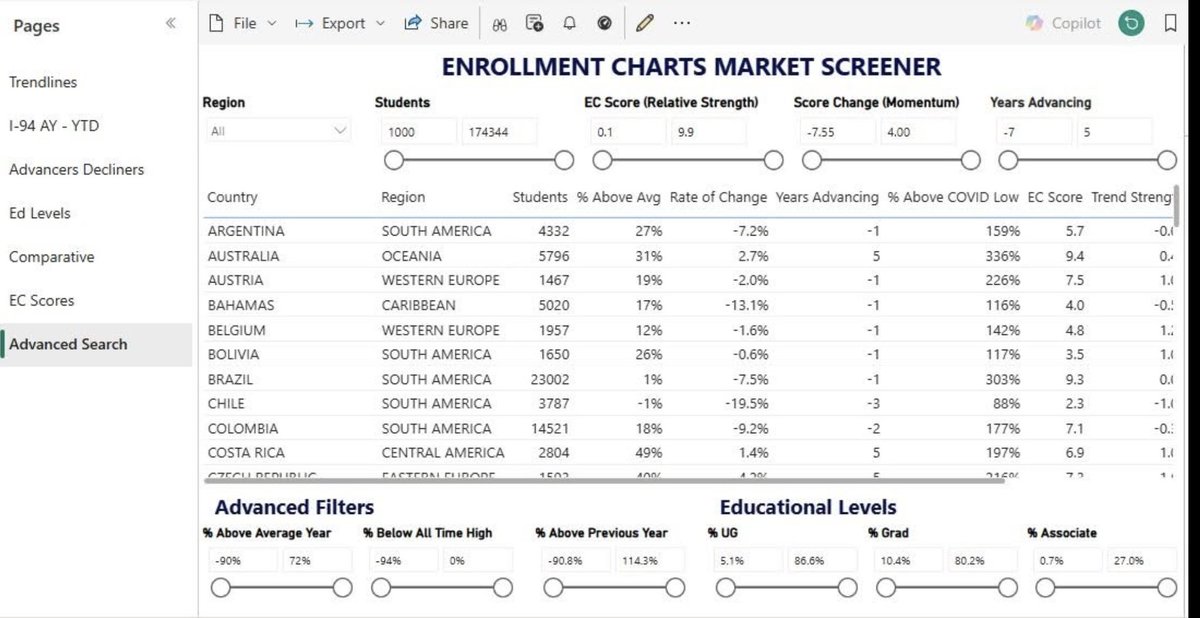Image resolution: width=1200 pixels, height=618 pixels.
Task: Click Score Change minimum field showing -7.55
Action: [x=838, y=131]
